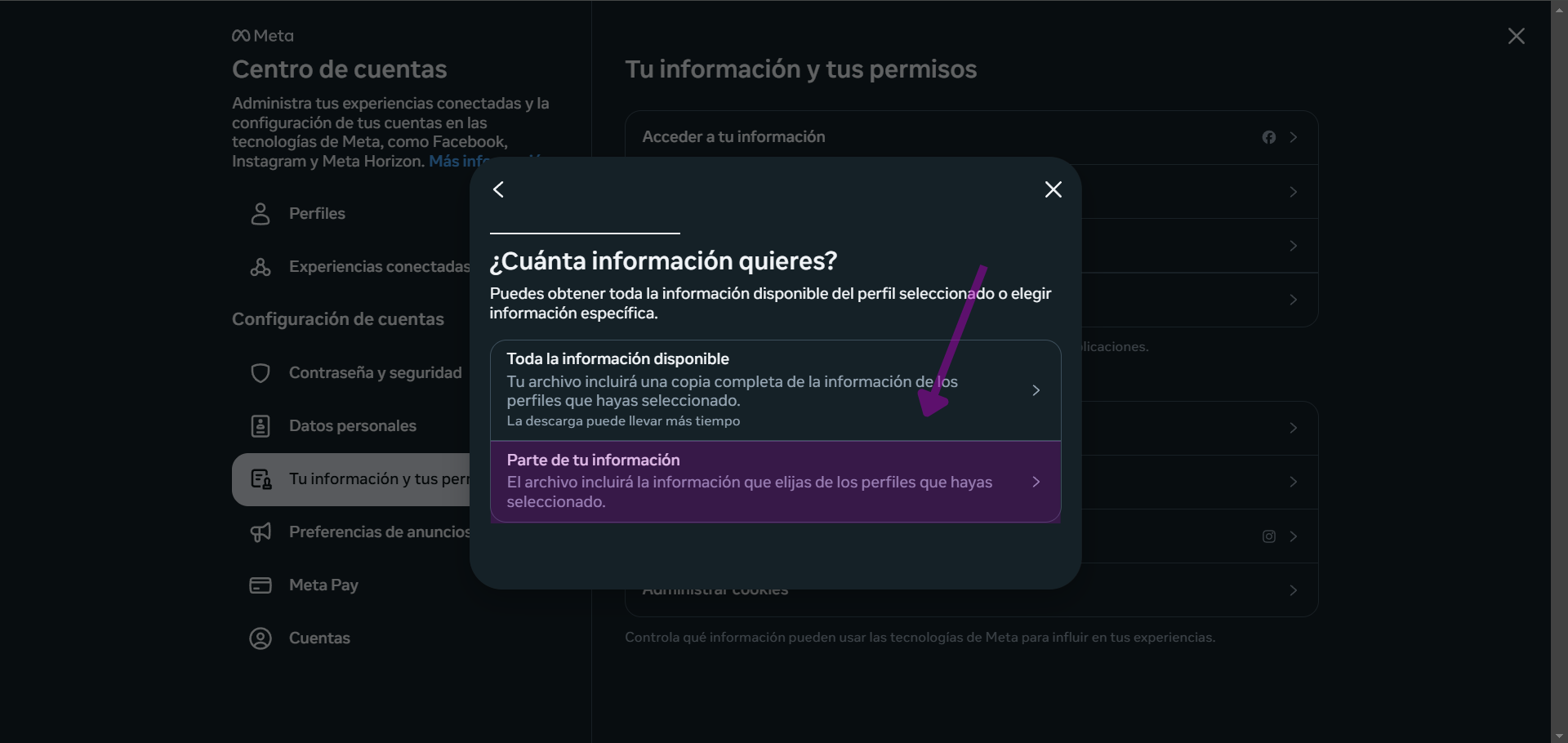The image size is (1568, 743).
Task: Click the Cuentas profile circle icon
Action: point(261,638)
